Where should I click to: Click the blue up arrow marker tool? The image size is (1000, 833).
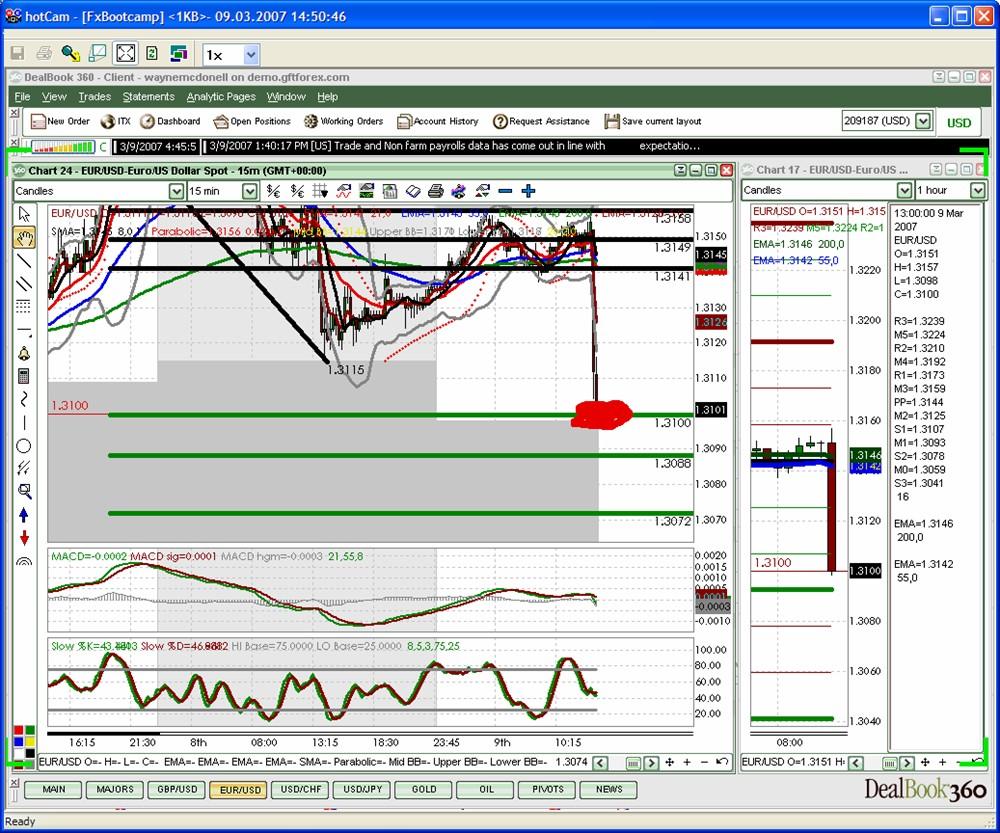[24, 515]
